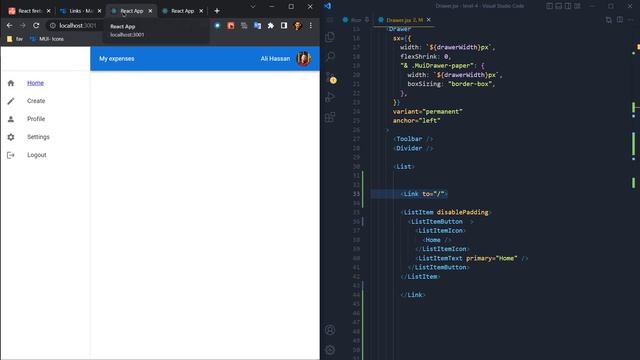The image size is (640, 360).
Task: Open the fav bookmarks folder
Action: 15,39
